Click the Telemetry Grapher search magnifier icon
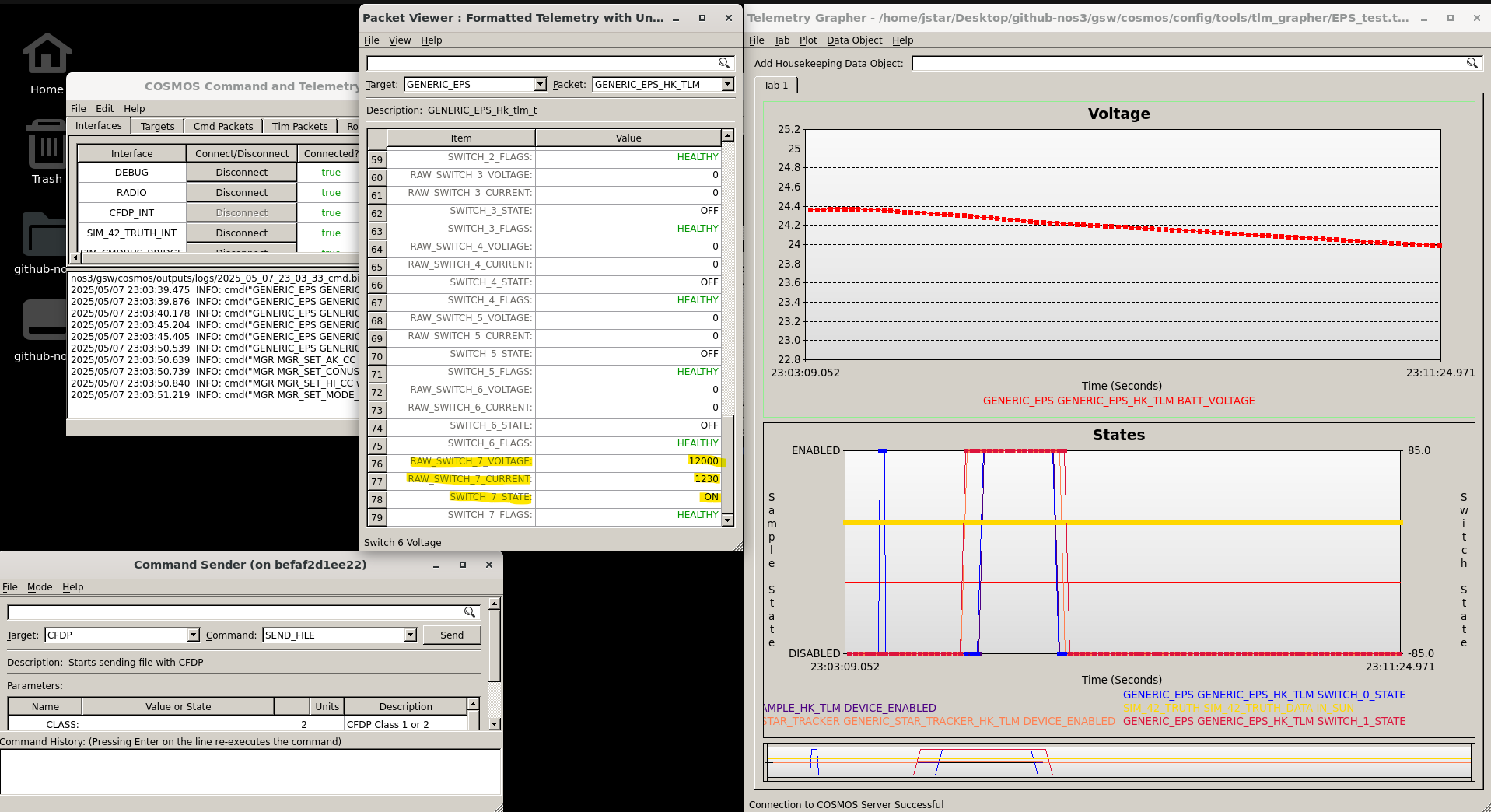This screenshot has height=812, width=1491. (x=1472, y=63)
